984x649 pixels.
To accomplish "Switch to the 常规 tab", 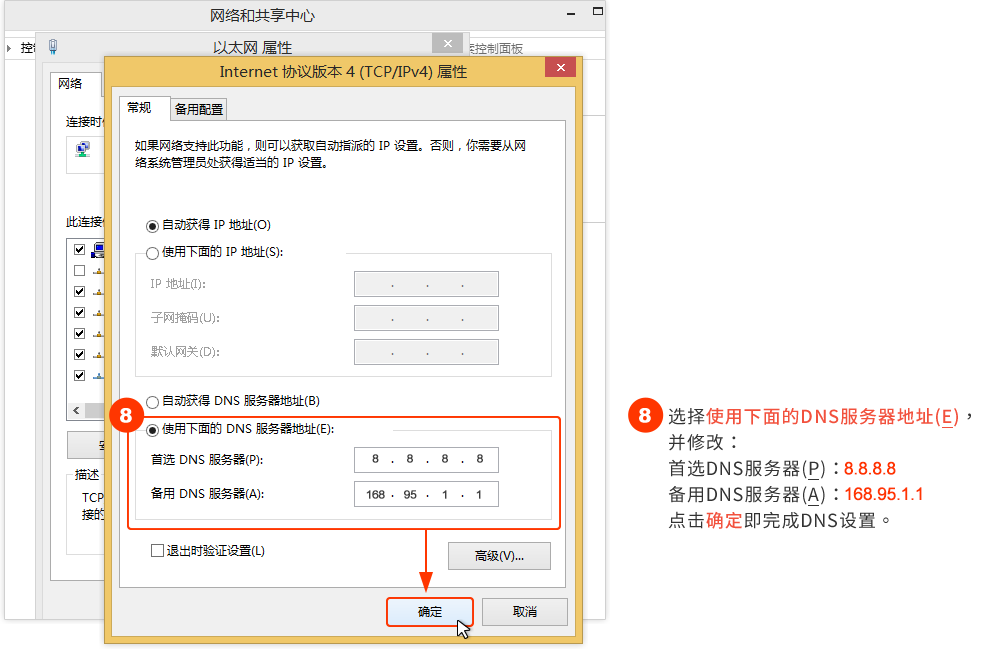I will (x=139, y=108).
